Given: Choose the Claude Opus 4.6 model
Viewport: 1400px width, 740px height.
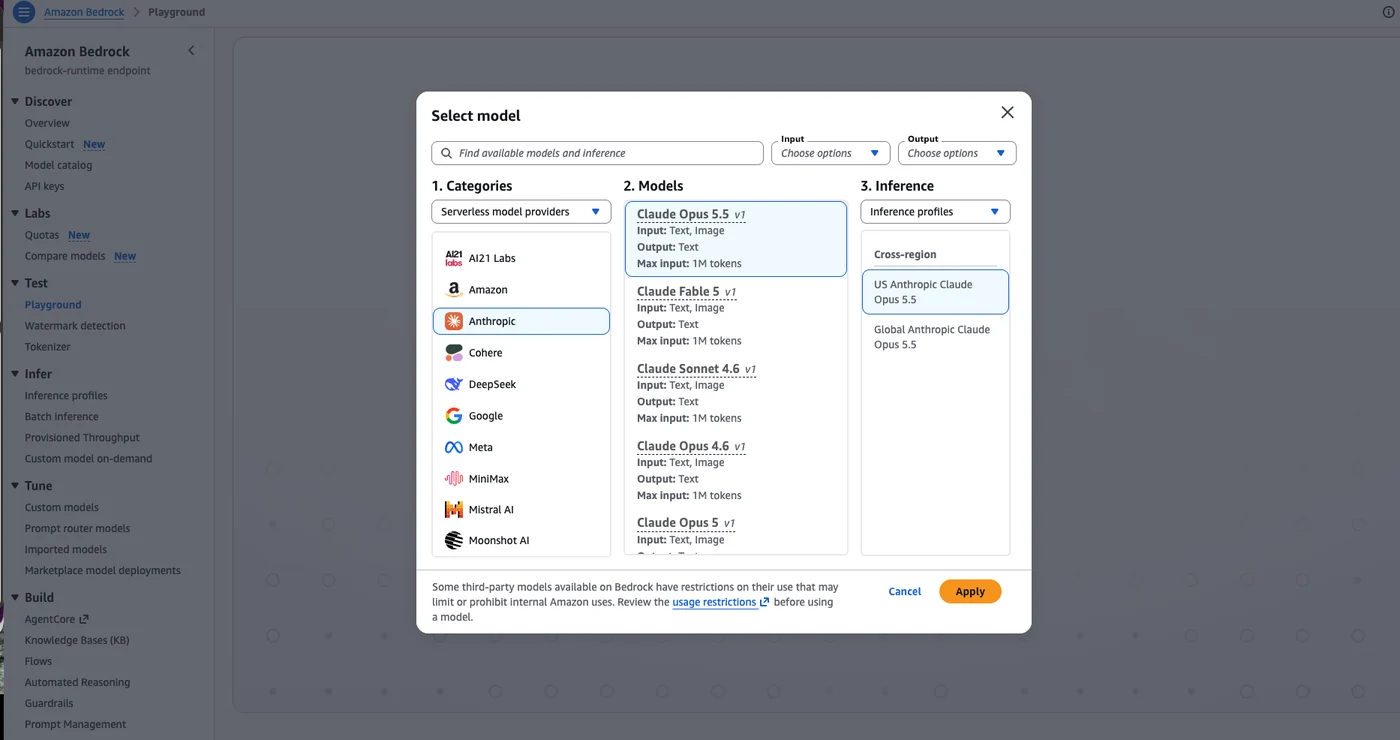Looking at the screenshot, I should pyautogui.click(x=736, y=470).
